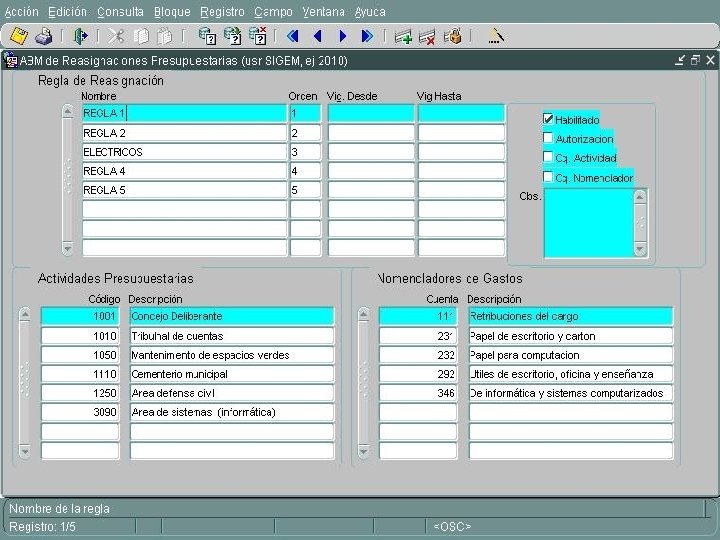The image size is (720, 540).
Task: Click the Vig Hasta field of REGLA 1
Action: (461, 113)
